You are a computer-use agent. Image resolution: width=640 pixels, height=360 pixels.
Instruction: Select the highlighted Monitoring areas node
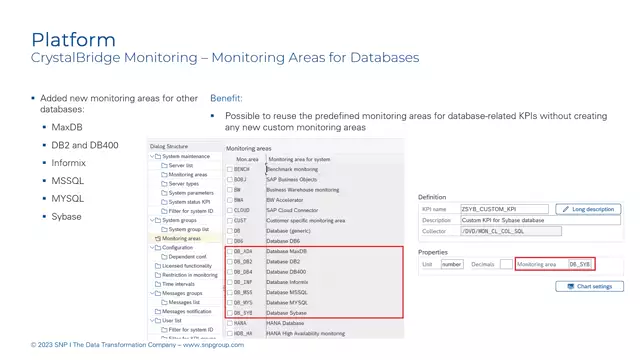178,238
